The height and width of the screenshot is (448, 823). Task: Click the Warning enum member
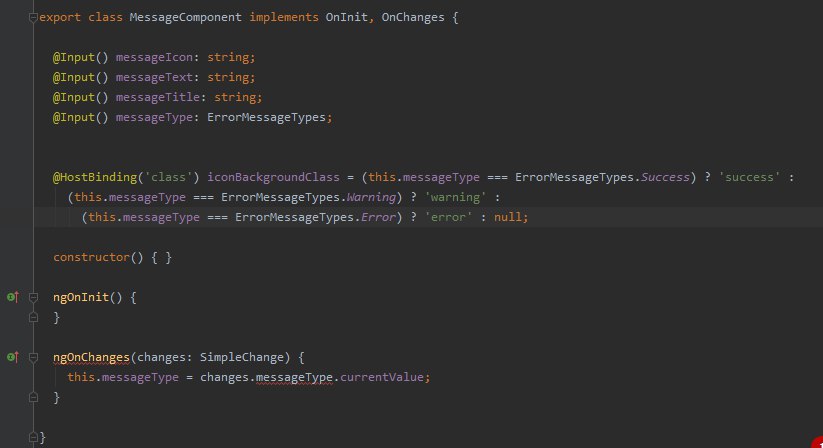point(371,197)
